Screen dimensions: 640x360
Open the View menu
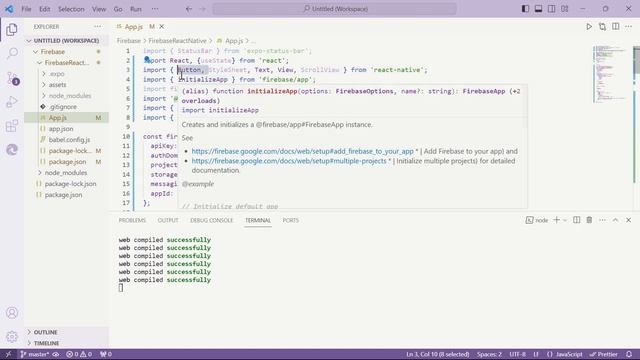99,9
